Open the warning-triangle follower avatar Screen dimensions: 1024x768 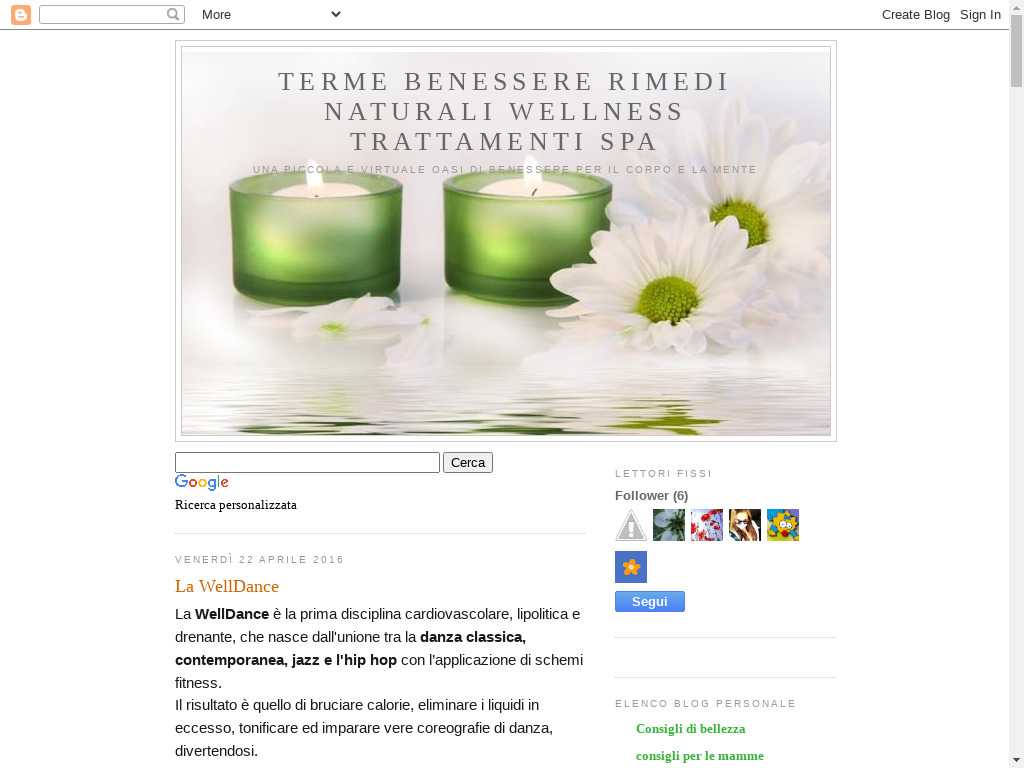[x=630, y=525]
